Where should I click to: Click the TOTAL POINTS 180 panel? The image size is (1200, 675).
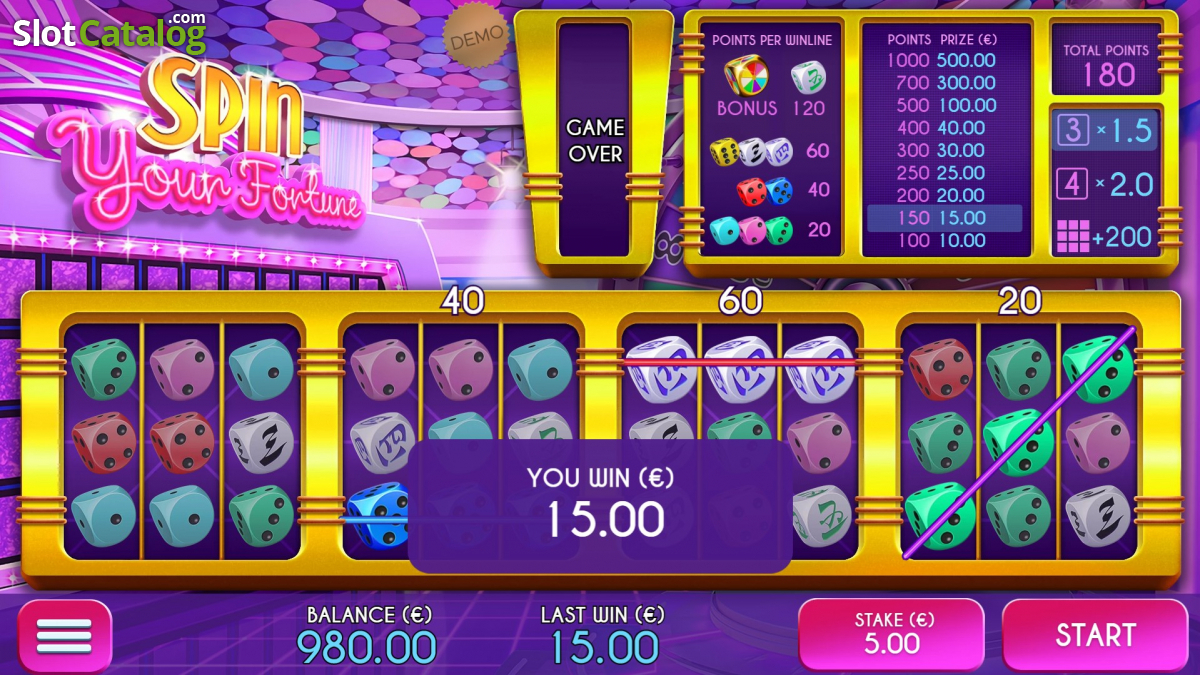coord(1106,62)
